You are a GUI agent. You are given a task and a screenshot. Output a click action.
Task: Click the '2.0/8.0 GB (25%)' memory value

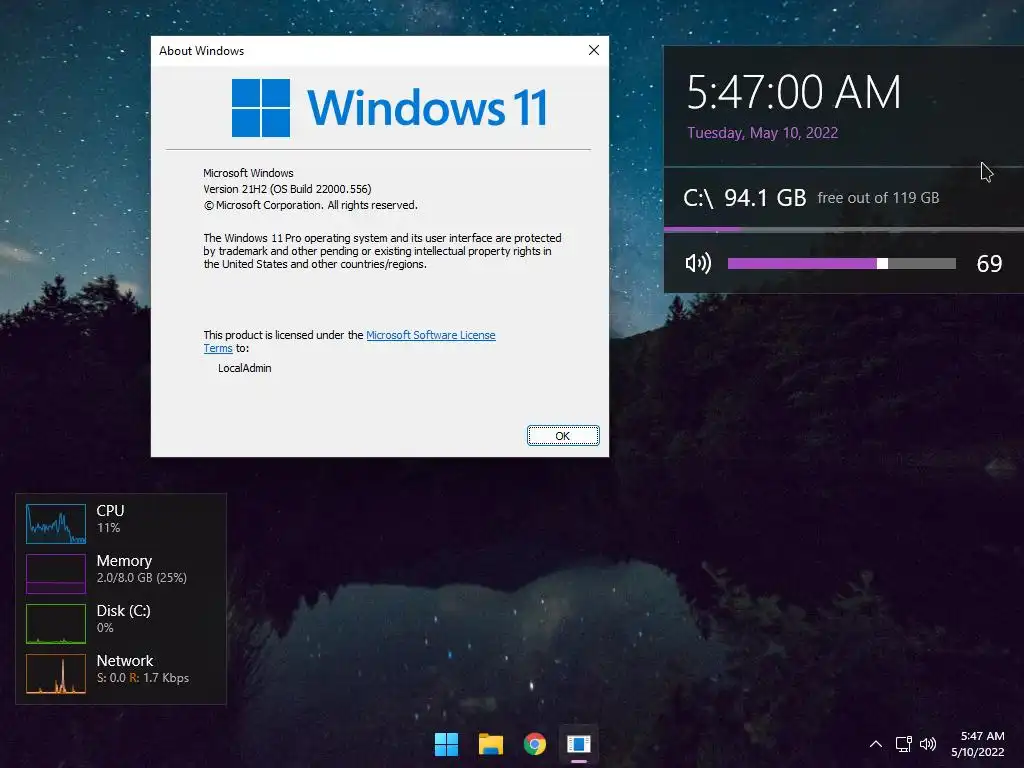(x=142, y=578)
